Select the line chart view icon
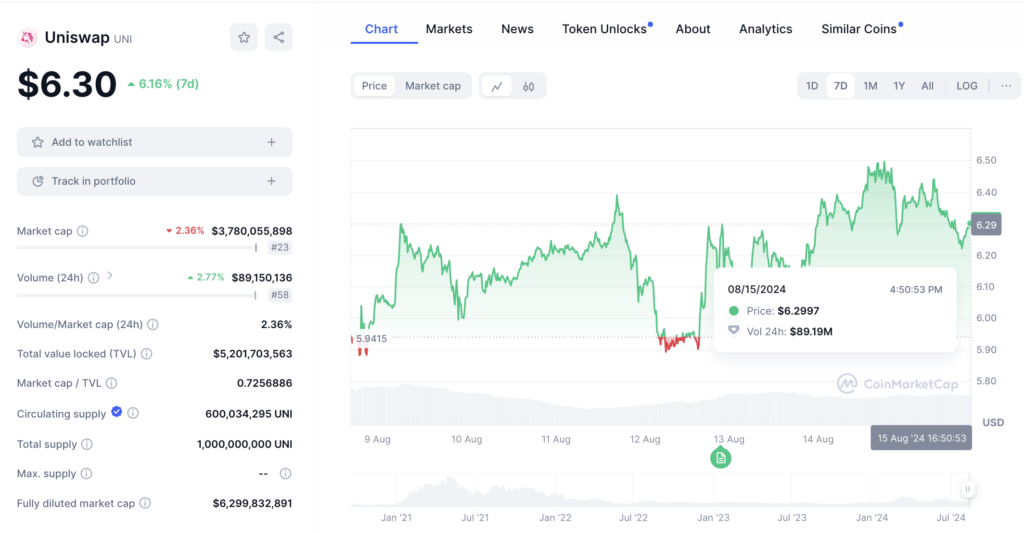 tap(496, 86)
